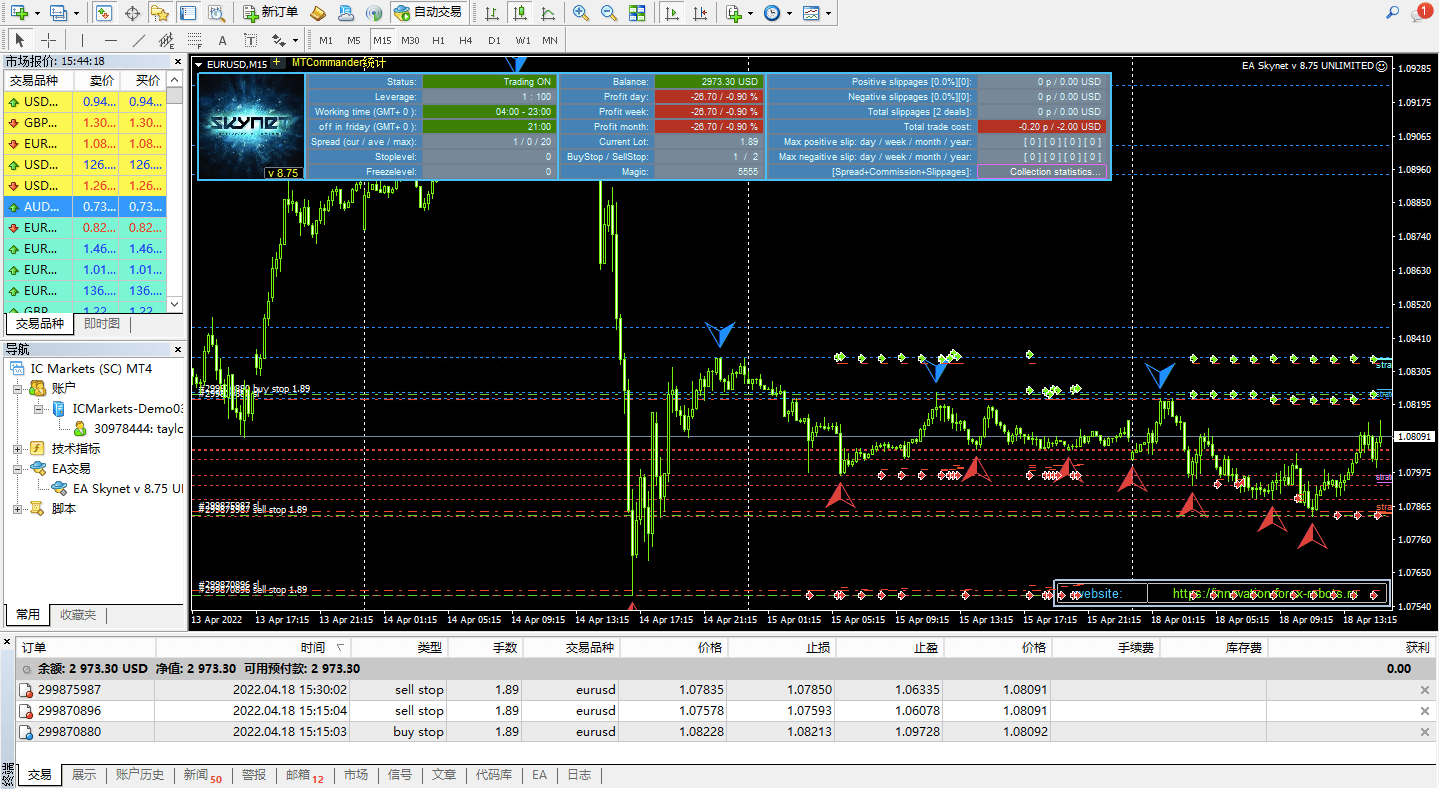Expand the 脚本 scripts tree node
The width and height of the screenshot is (1439, 789).
(x=18, y=509)
